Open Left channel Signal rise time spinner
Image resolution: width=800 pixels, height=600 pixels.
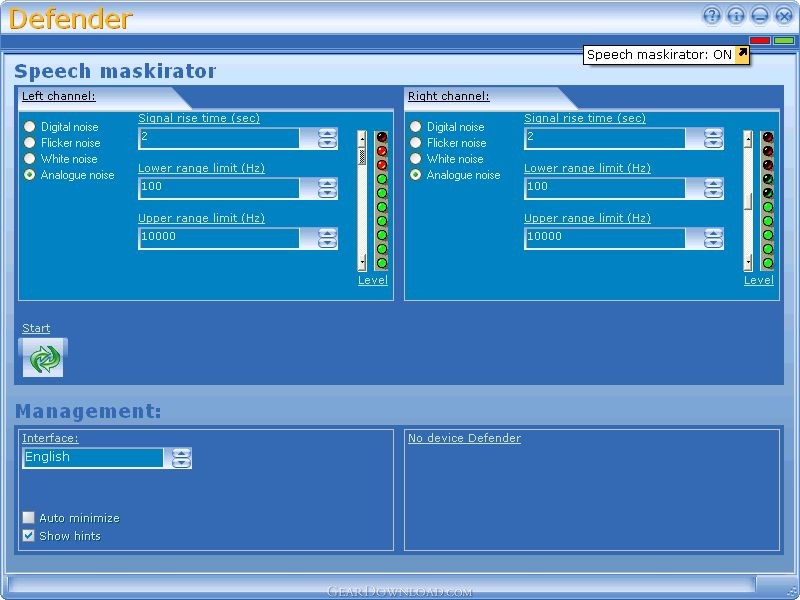pyautogui.click(x=328, y=138)
